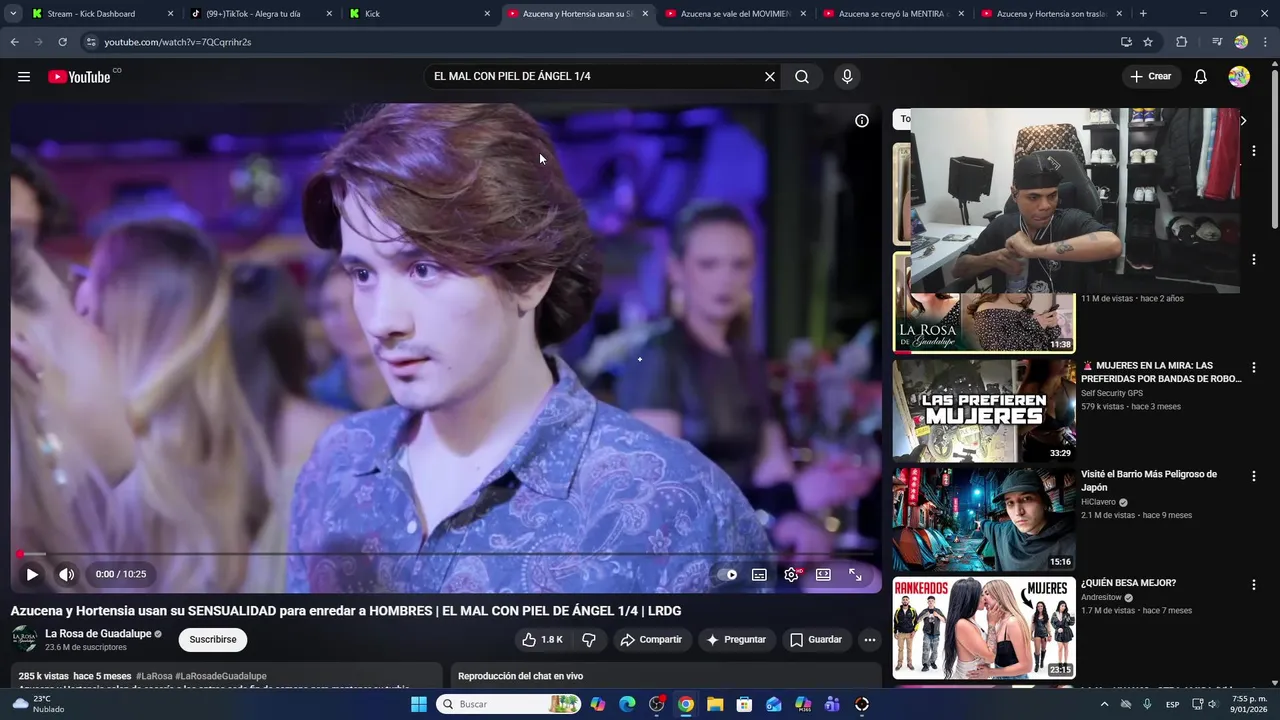Switch to Azucena se creyó la MENTIRA tab

coord(893,14)
